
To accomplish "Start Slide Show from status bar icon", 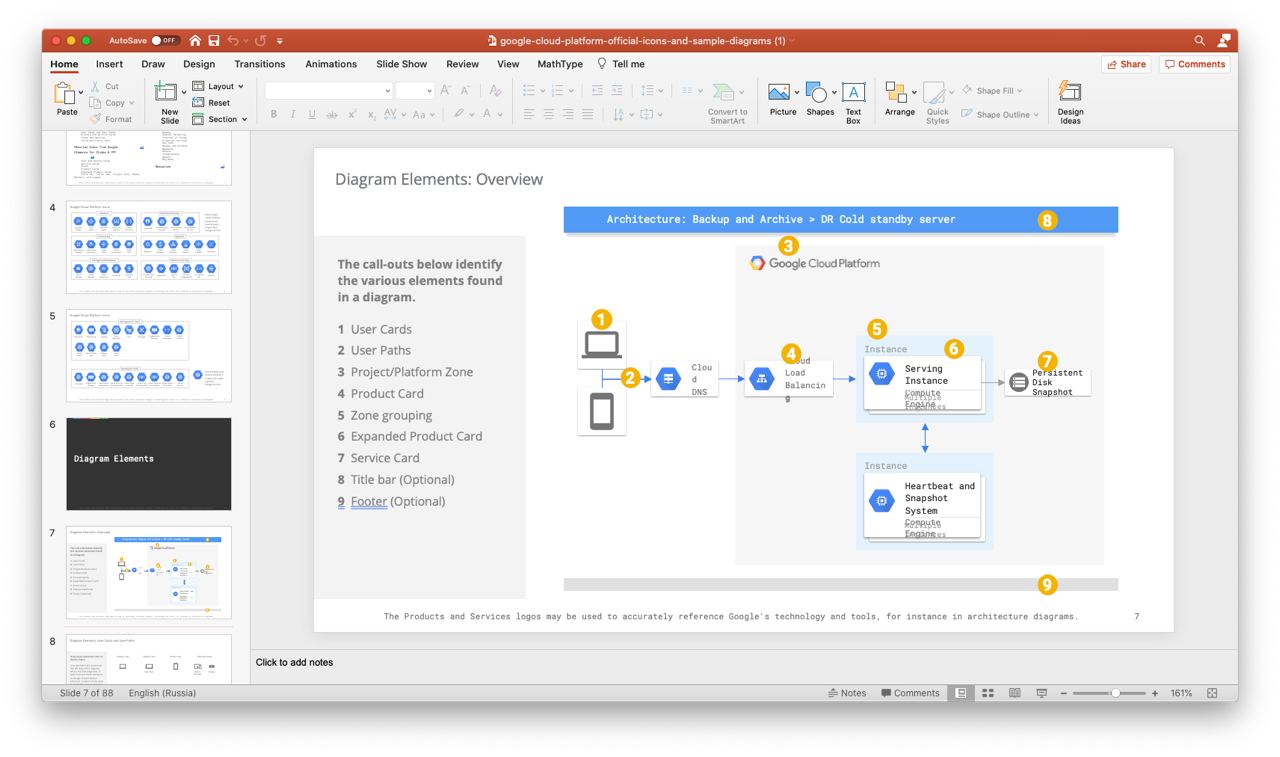I will (x=1041, y=693).
